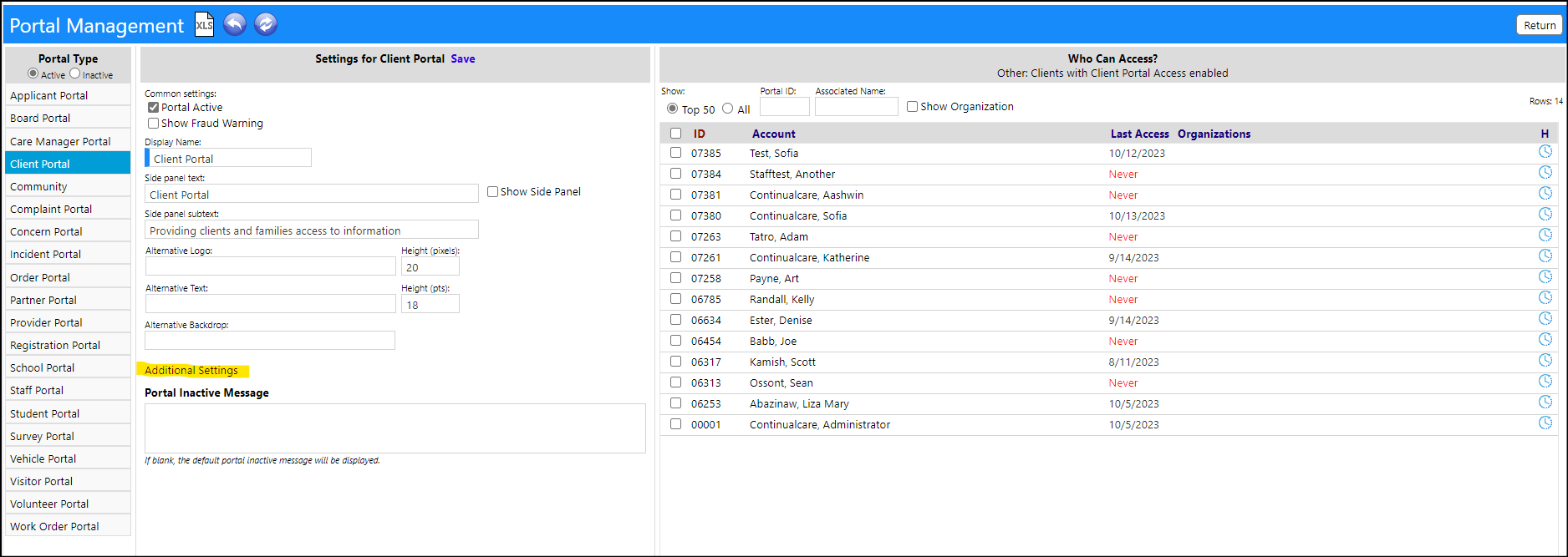The width and height of the screenshot is (1568, 557).
Task: Focus the Alternative Backdrop field
Action: (270, 341)
